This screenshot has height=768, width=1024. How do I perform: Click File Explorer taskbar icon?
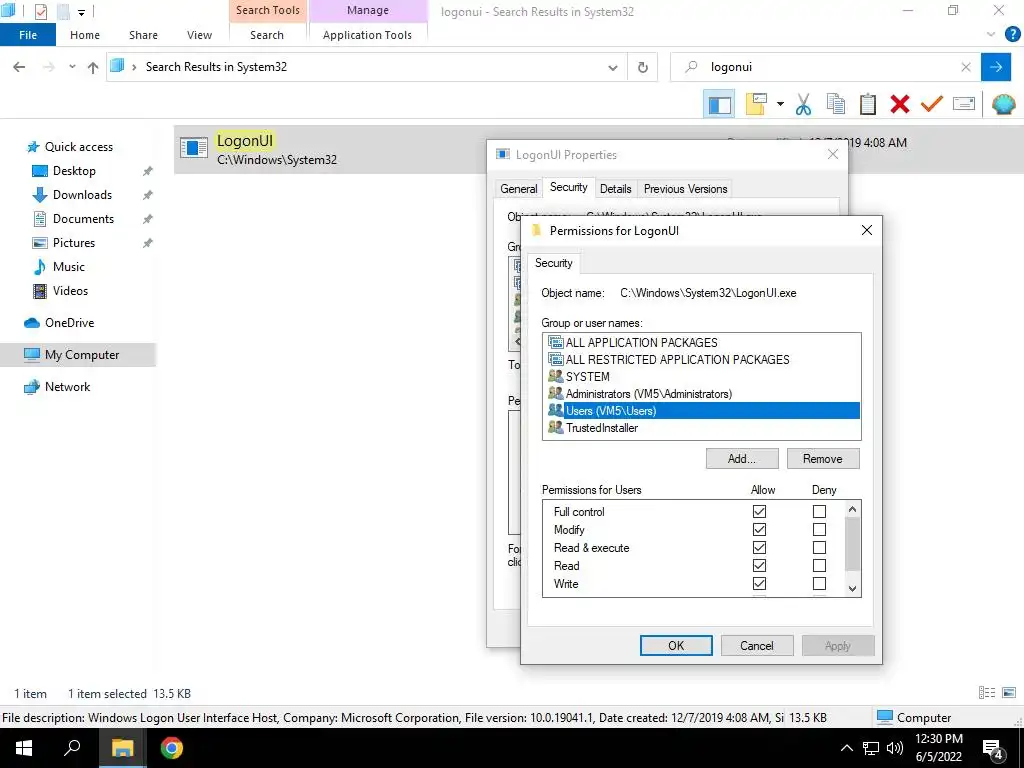[122, 748]
